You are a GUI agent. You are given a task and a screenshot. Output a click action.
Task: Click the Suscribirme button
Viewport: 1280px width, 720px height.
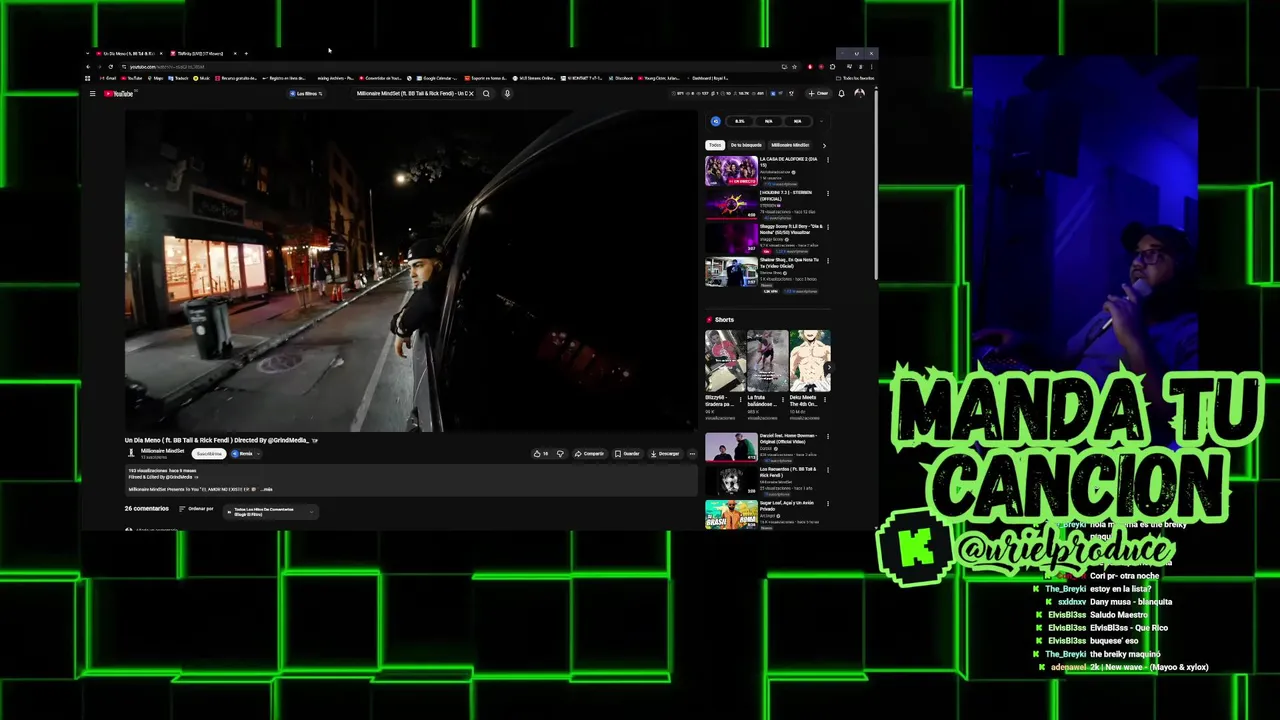pyautogui.click(x=209, y=453)
